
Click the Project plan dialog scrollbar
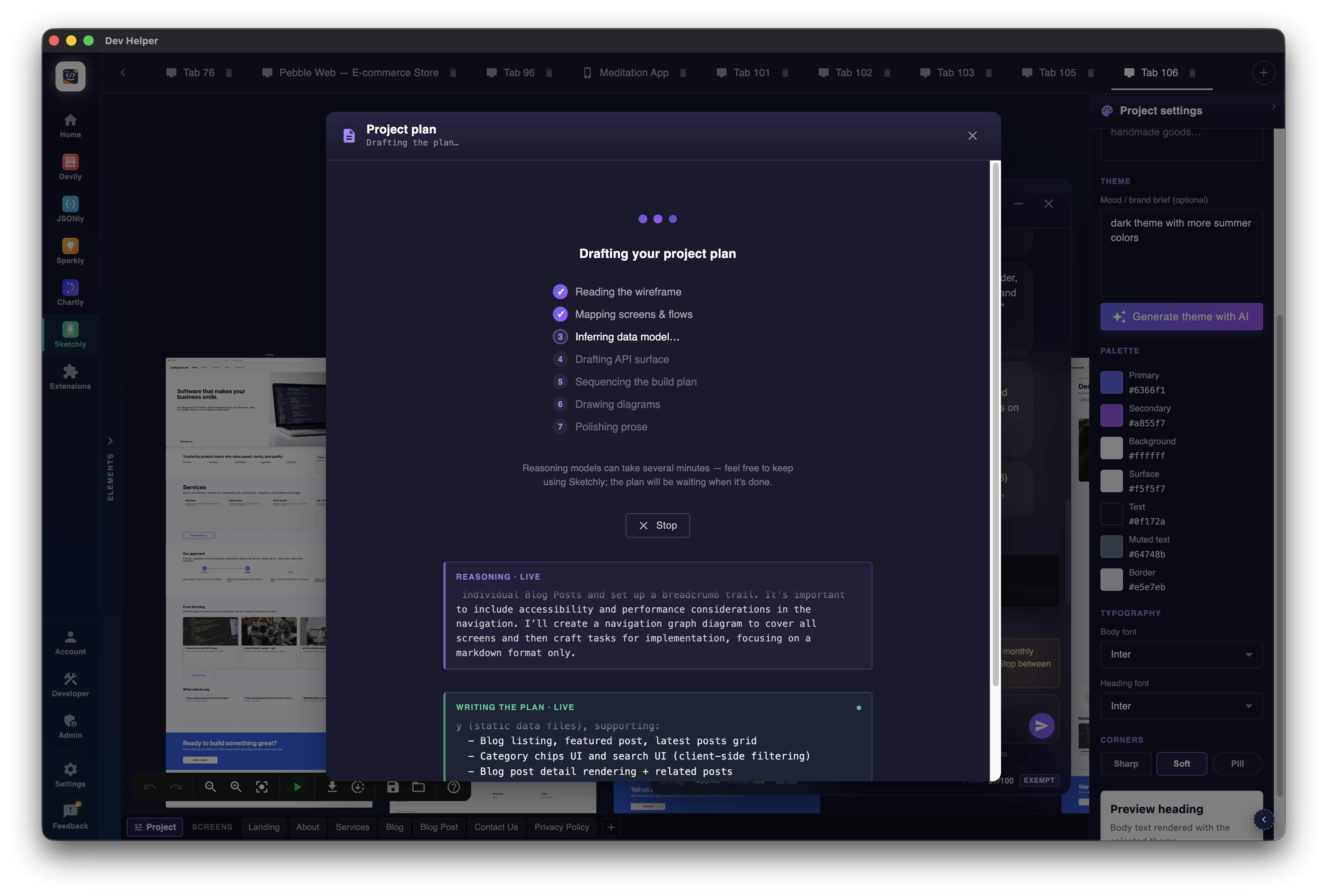[996, 425]
